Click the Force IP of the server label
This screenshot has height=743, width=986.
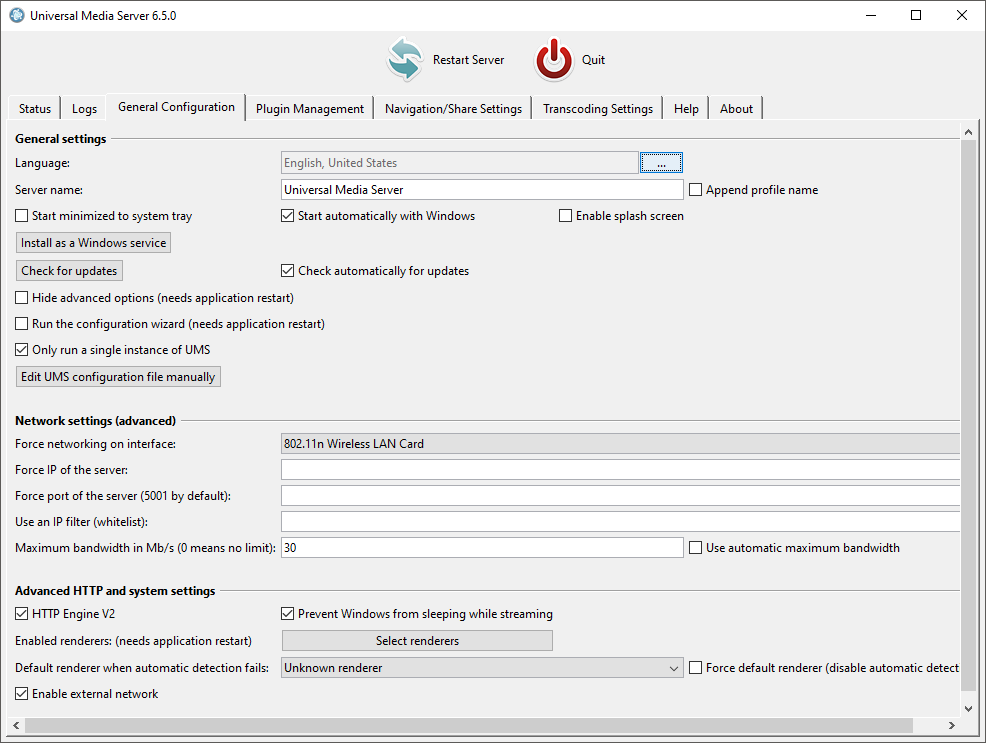click(72, 470)
